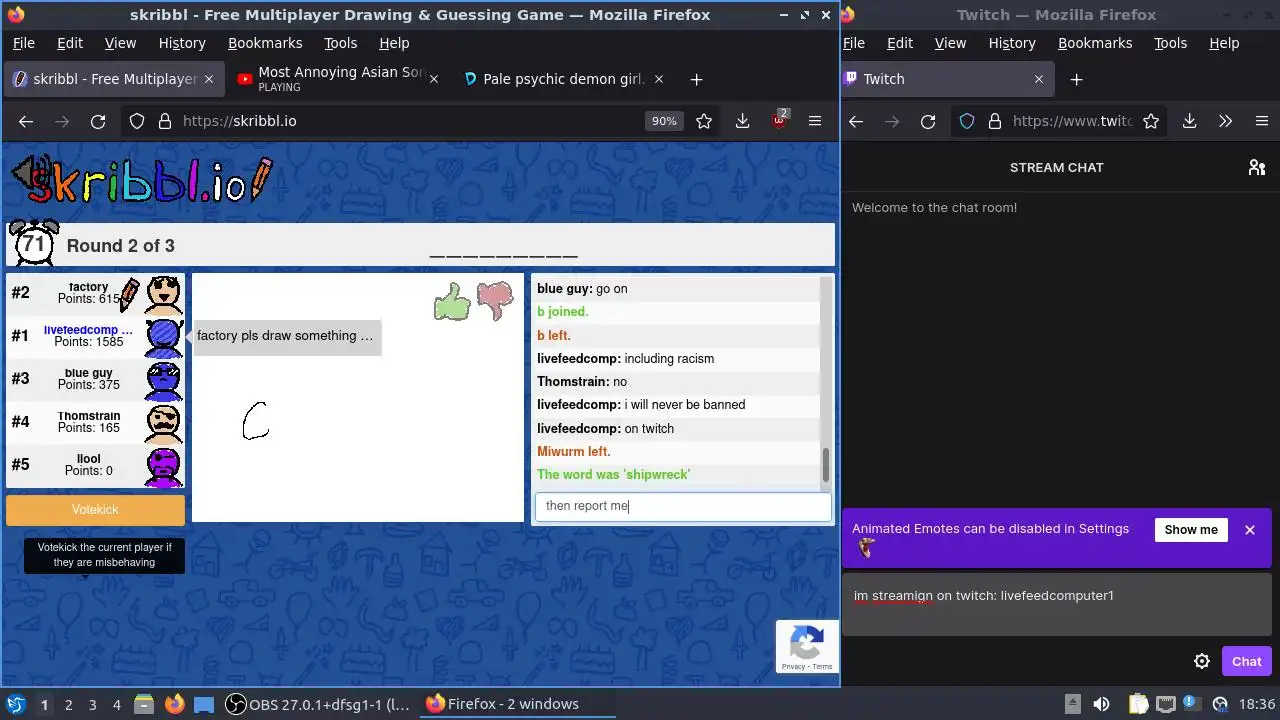Open File menu in skribbl Firefox window
1280x720 pixels.
point(24,43)
